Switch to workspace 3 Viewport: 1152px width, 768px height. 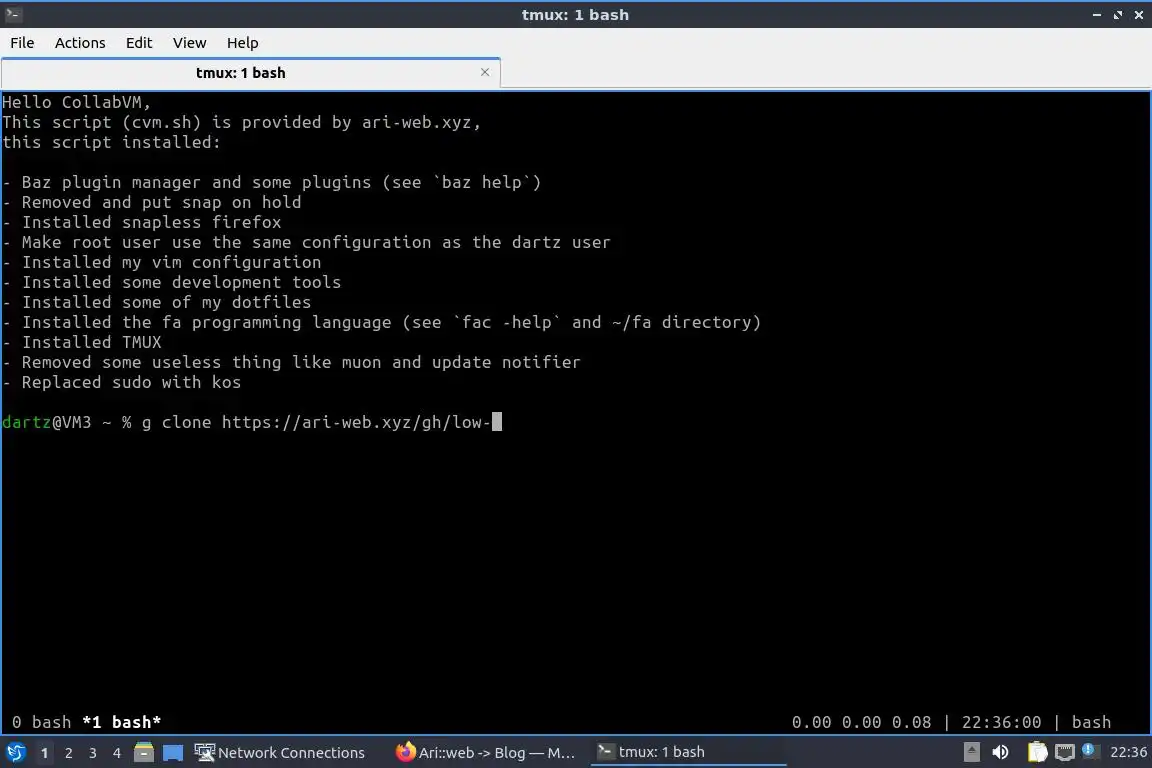(93, 753)
